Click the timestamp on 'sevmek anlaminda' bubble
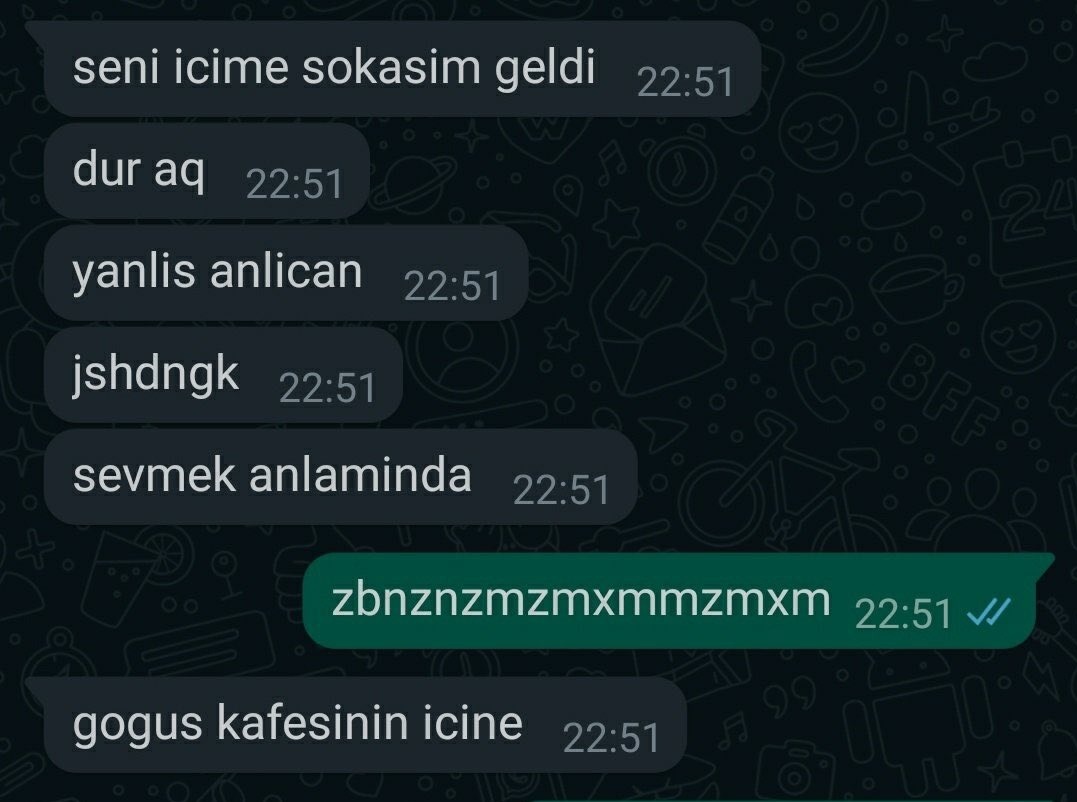This screenshot has height=802, width=1077. coord(562,492)
